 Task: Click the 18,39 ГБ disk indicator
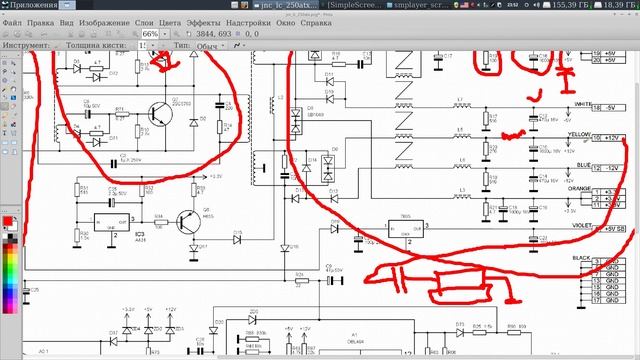(617, 5)
